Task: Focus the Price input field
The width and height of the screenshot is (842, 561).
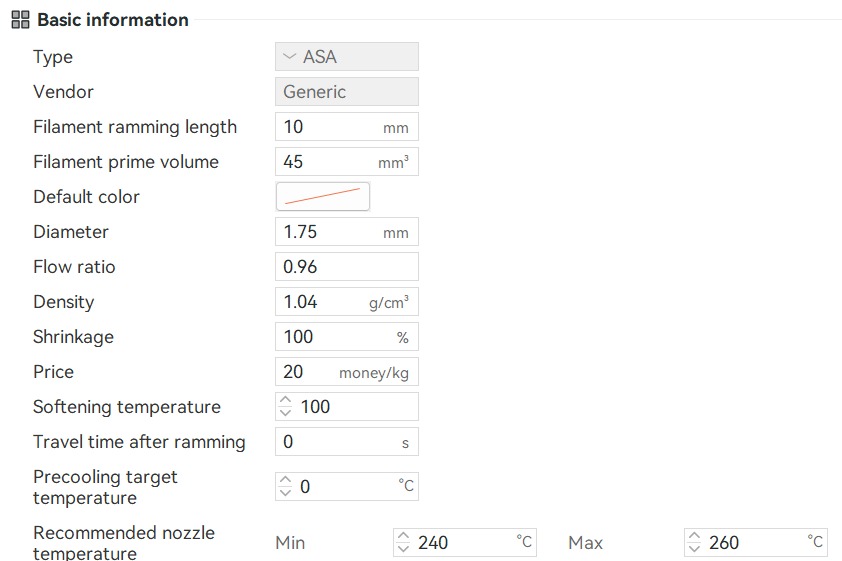Action: (x=347, y=371)
